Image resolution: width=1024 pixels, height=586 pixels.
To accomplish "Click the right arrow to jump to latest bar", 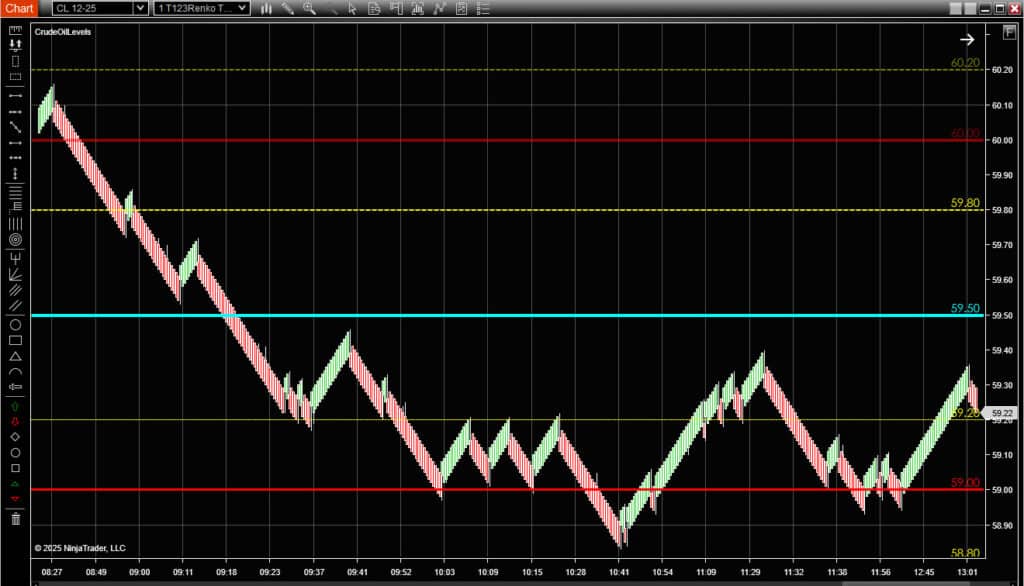I will point(966,39).
